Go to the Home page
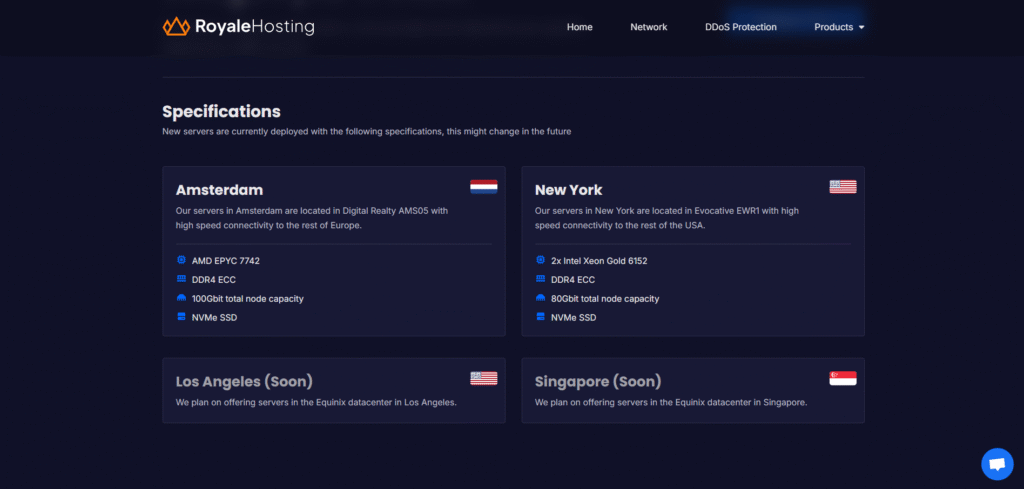1024x489 pixels. pos(579,27)
